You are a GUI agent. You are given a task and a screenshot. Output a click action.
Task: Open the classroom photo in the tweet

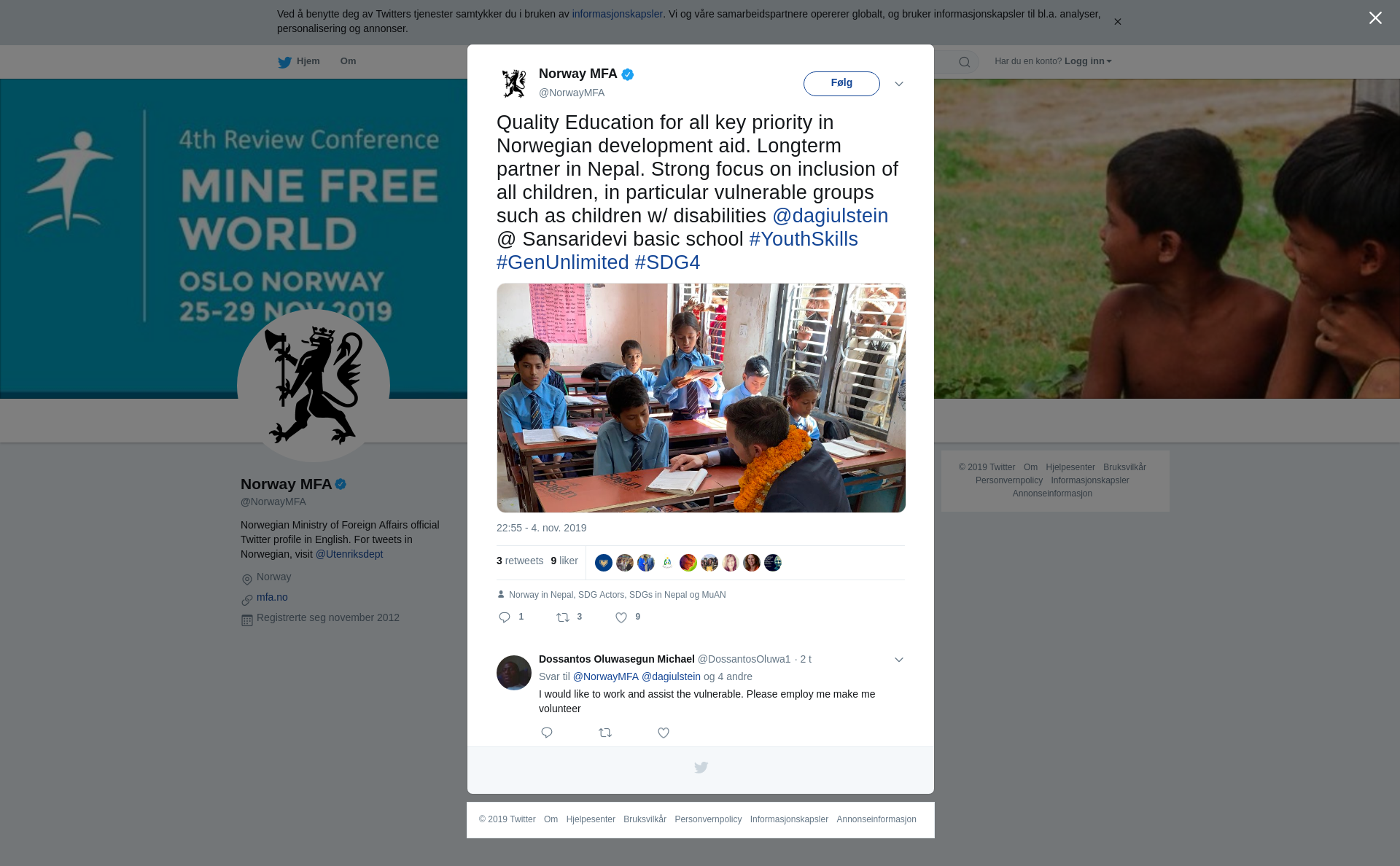[701, 398]
